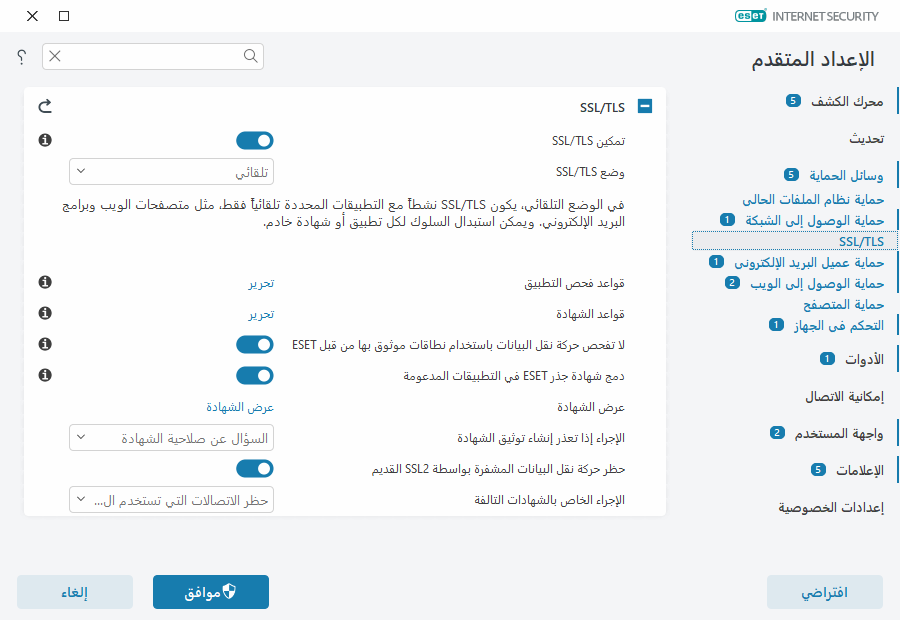Open the السؤال عن صلاحية الشهادة dropdown
900x620 pixels.
click(x=171, y=437)
